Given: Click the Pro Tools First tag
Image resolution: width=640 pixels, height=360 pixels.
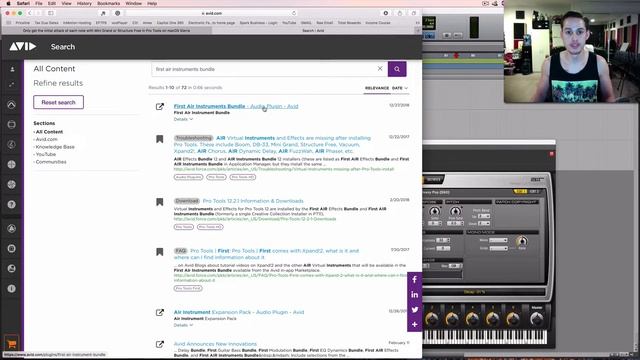Looking at the screenshot, I should (x=188, y=288).
